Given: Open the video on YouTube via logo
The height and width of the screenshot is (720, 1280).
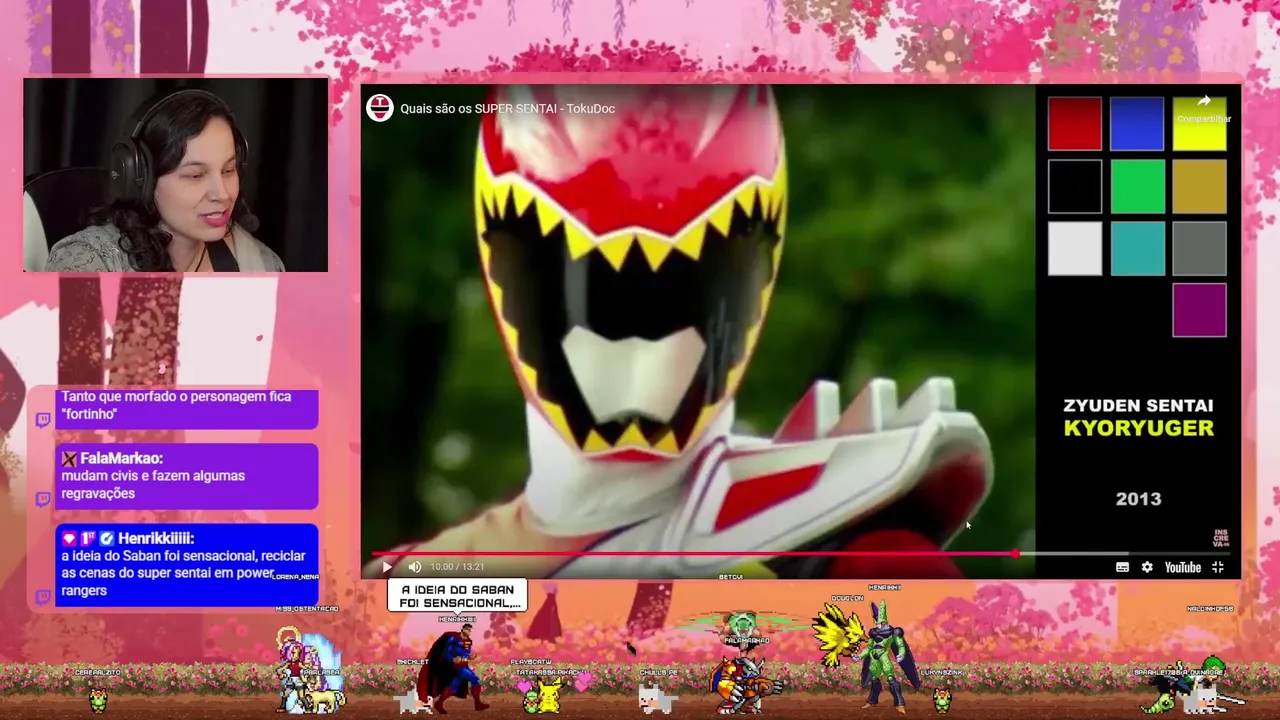Looking at the screenshot, I should click(1182, 567).
